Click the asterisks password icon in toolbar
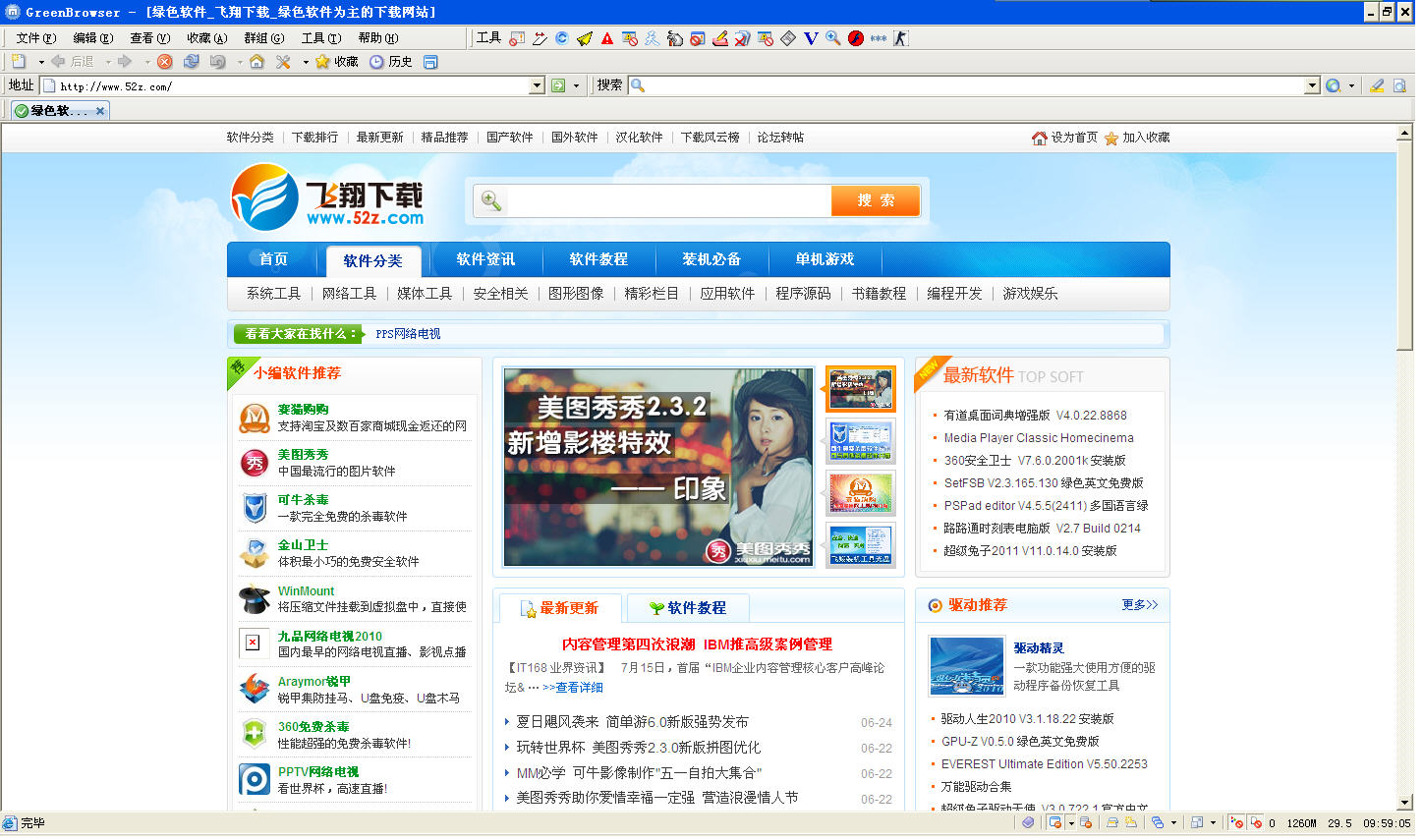The height and width of the screenshot is (840, 1423). click(879, 38)
